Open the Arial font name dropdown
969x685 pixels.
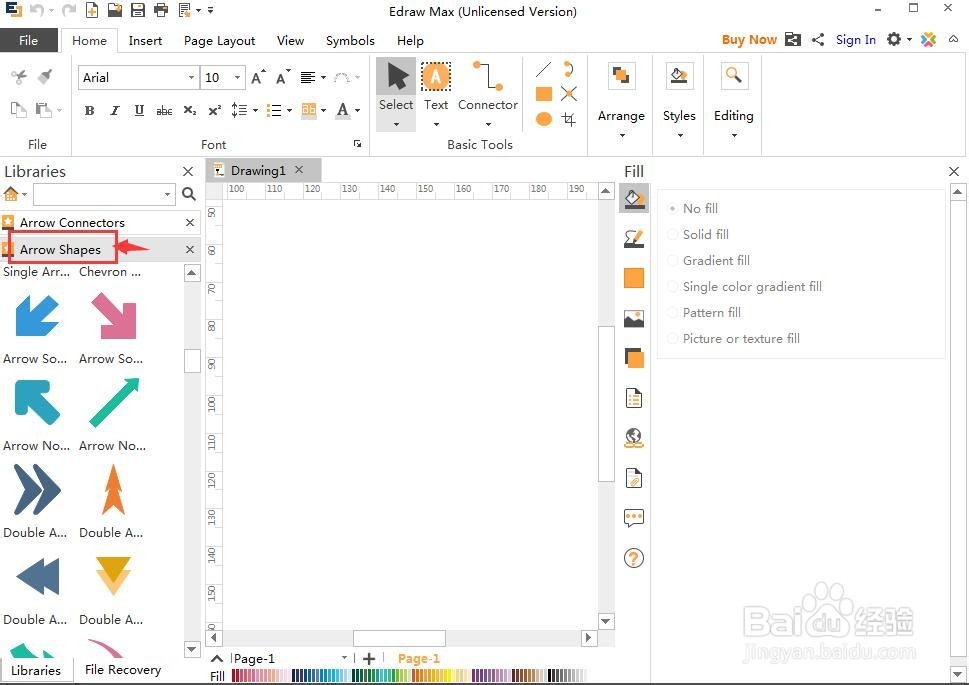(x=191, y=77)
